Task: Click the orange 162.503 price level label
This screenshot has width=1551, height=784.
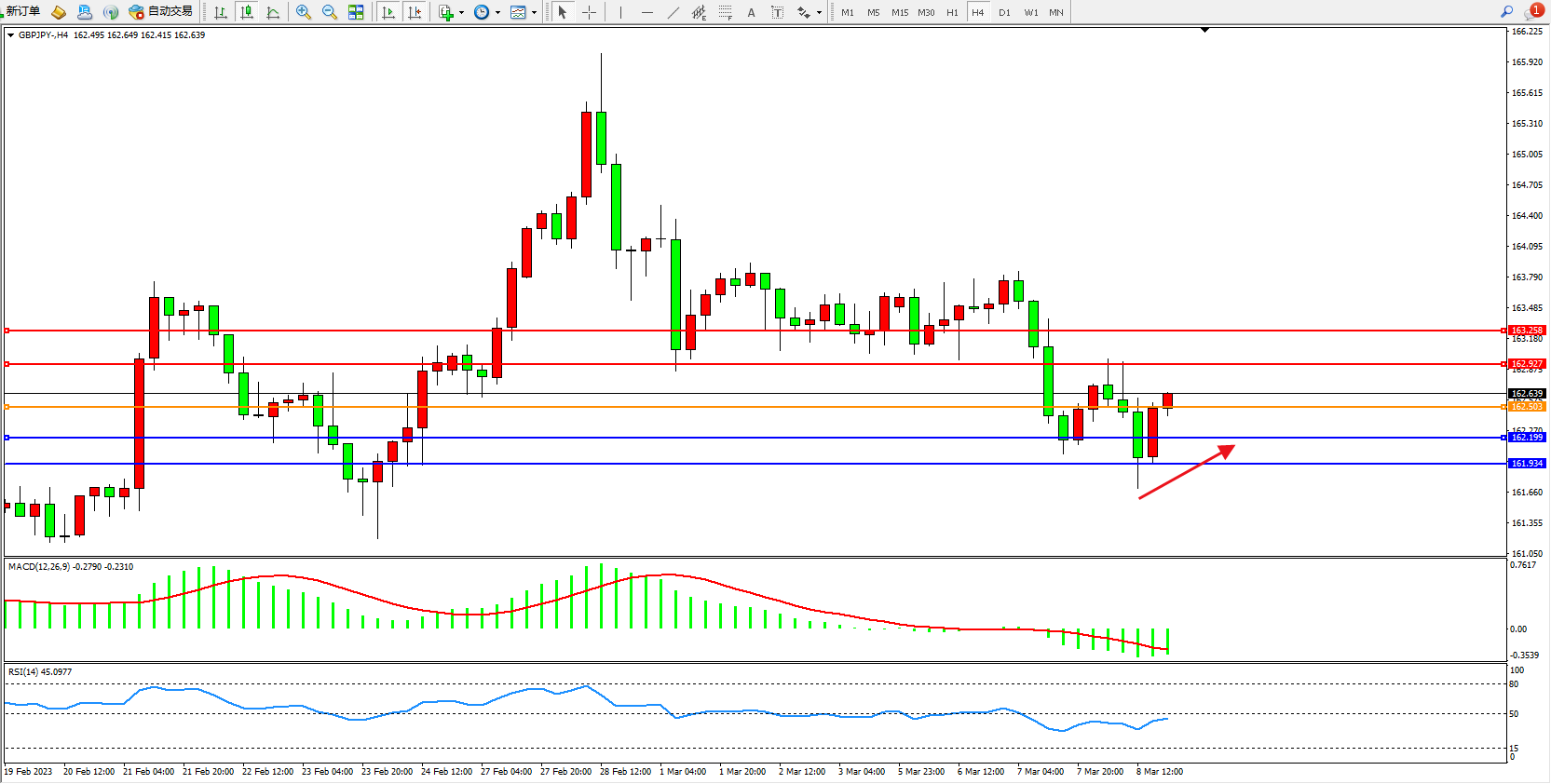Action: coord(1527,407)
